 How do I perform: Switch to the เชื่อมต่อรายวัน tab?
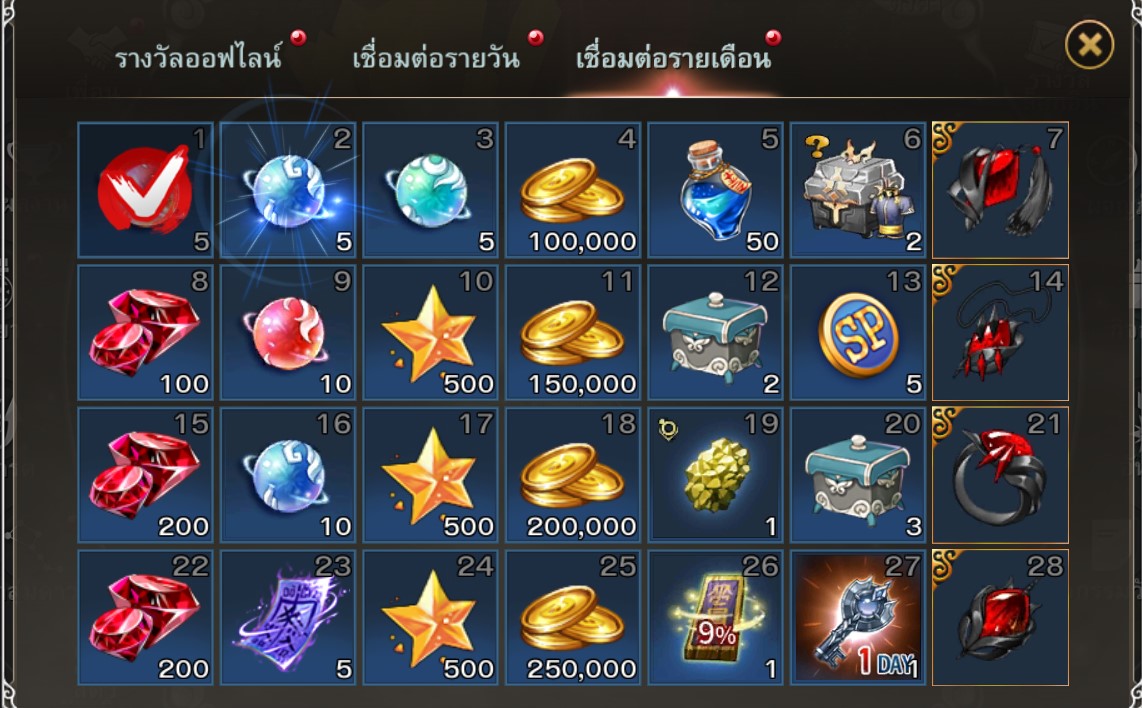tap(436, 58)
